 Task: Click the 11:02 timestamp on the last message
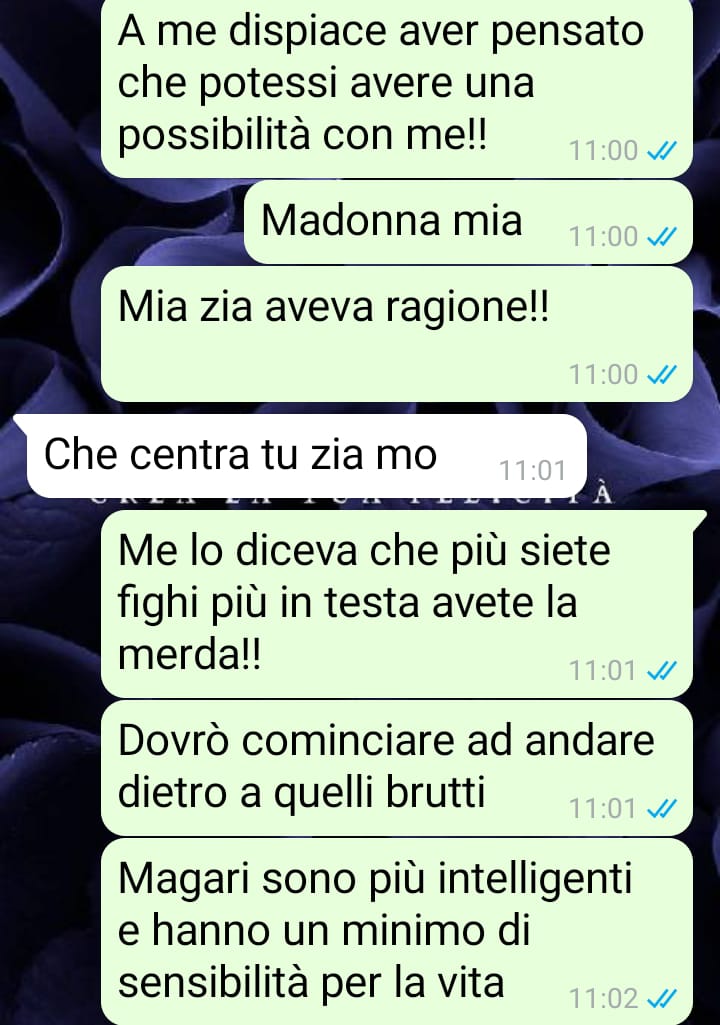point(603,999)
